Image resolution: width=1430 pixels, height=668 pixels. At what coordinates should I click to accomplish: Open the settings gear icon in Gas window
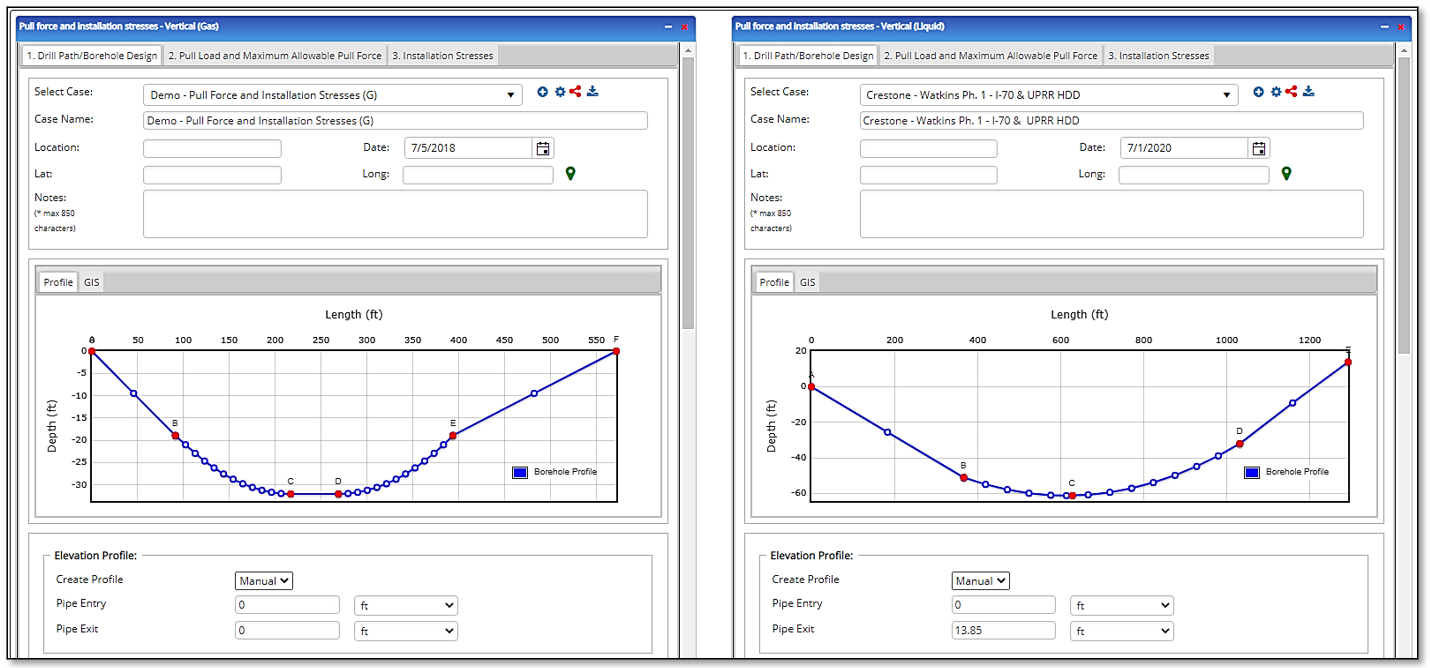(x=560, y=92)
